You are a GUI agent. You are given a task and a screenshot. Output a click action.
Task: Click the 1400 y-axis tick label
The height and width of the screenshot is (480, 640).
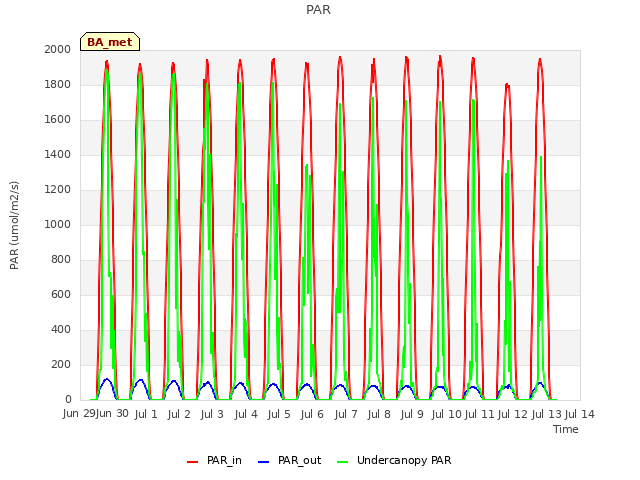click(58, 154)
